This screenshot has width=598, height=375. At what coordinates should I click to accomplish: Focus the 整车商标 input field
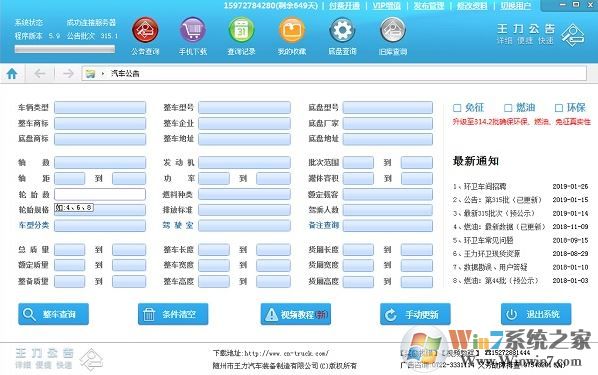(100, 123)
